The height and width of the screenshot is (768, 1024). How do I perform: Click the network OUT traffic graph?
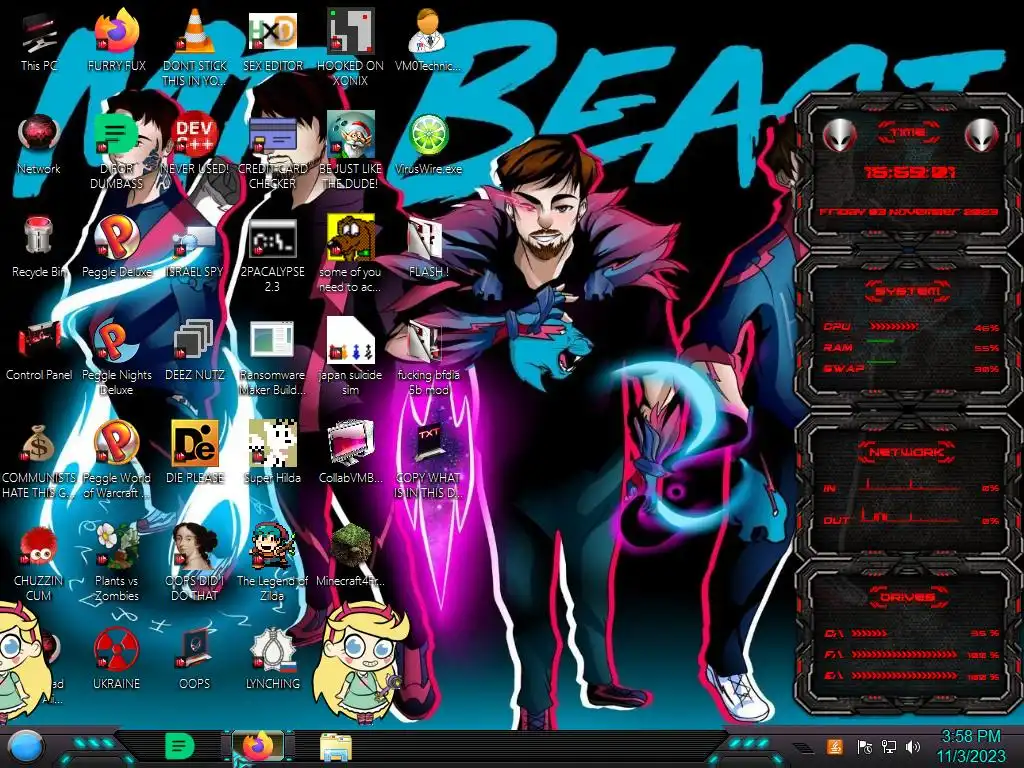tap(910, 516)
